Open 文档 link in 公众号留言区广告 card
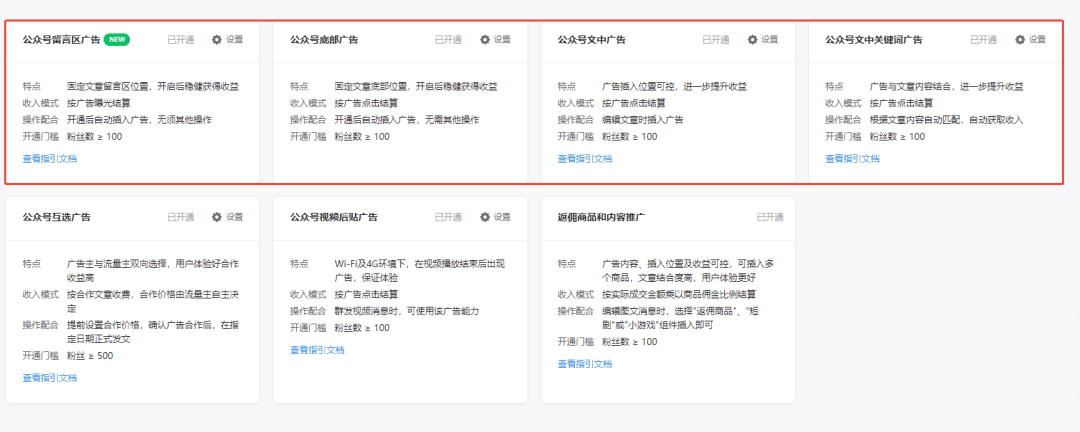1080x432 pixels. coord(68,158)
